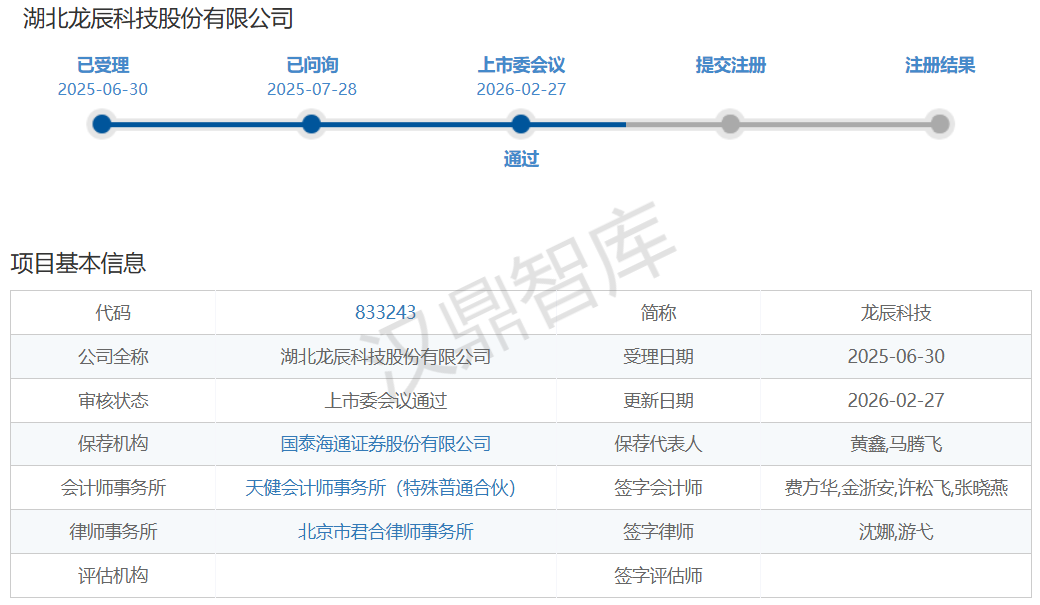
Task: Click the 已受理 stage circle marker
Action: click(x=102, y=124)
